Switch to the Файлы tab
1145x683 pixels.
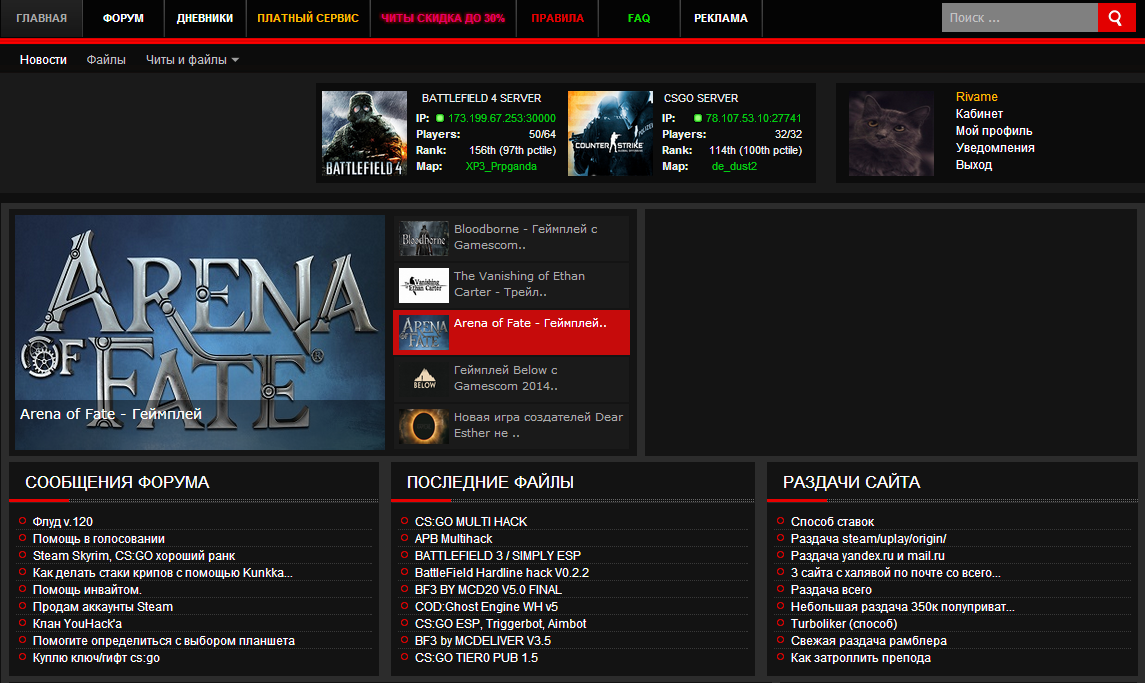pyautogui.click(x=106, y=60)
